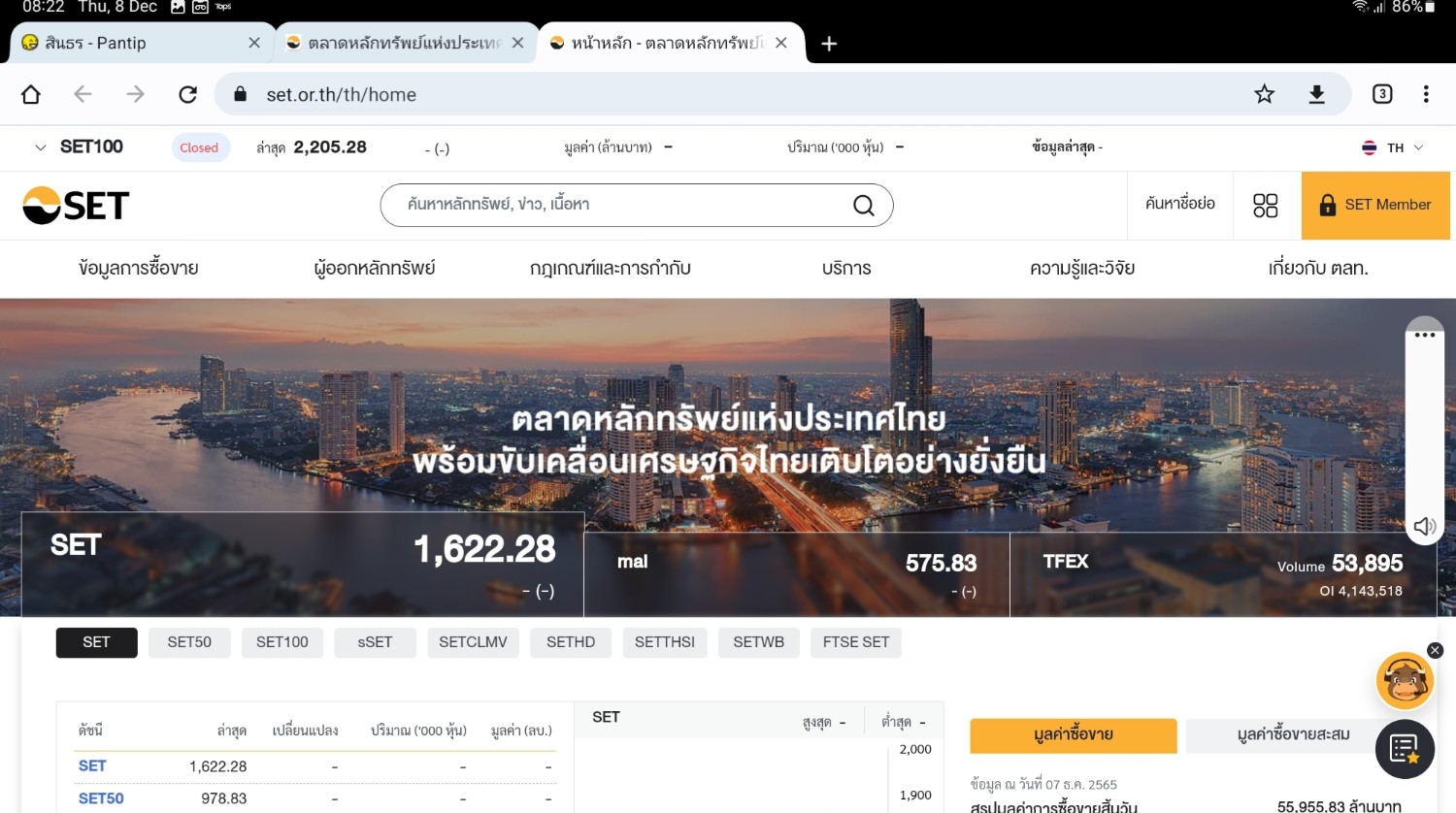Open บริการ menu

846,268
